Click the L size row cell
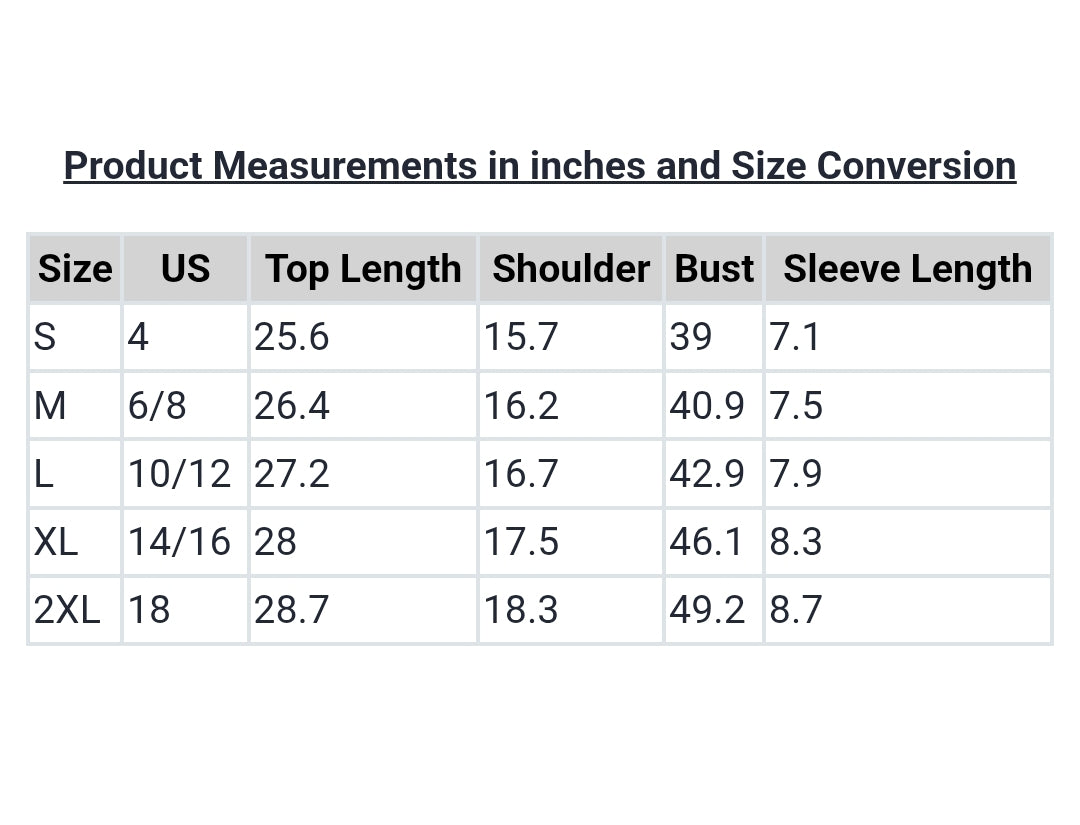The height and width of the screenshot is (825, 1080). (x=75, y=473)
